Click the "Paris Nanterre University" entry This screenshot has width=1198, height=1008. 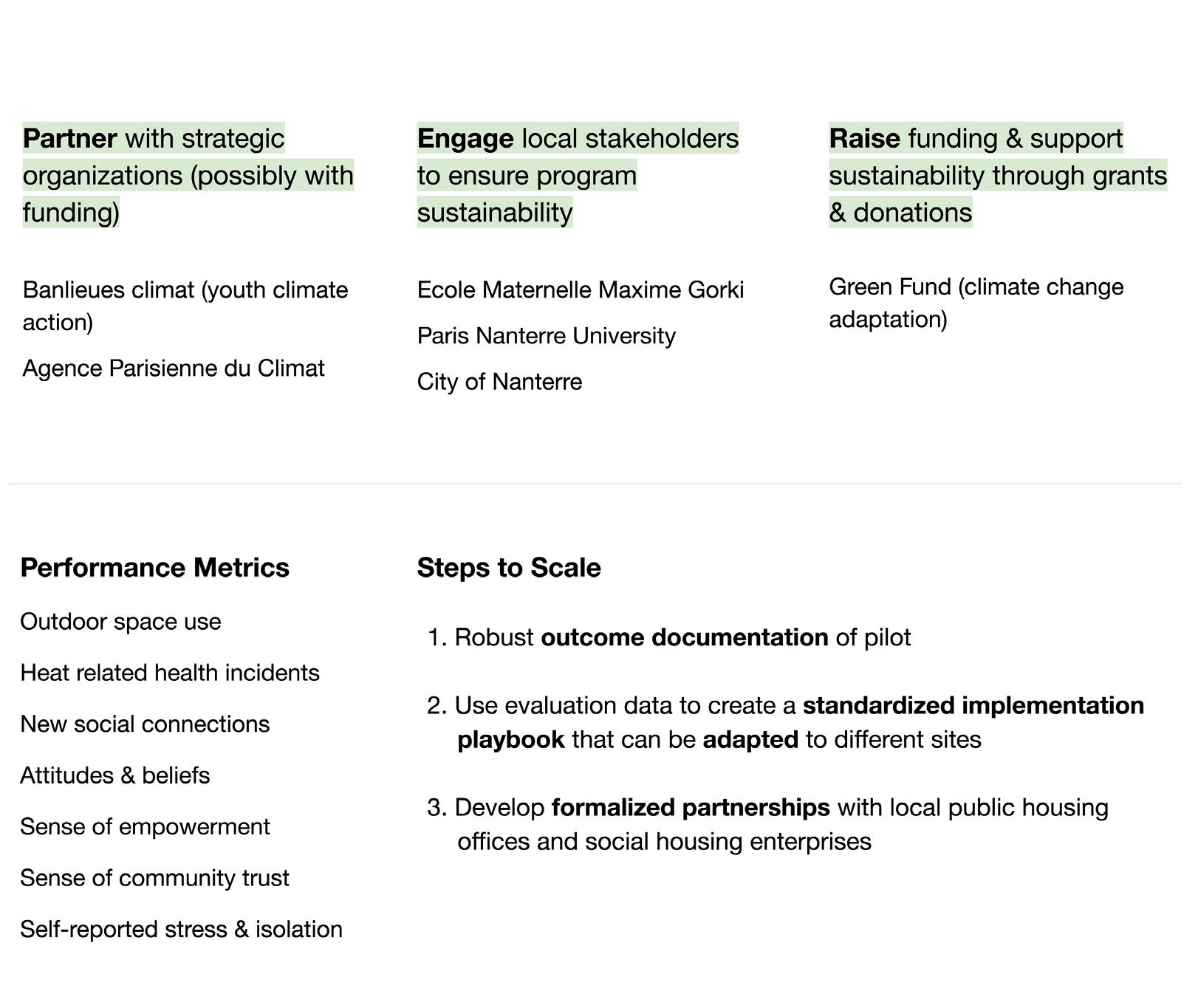(546, 336)
